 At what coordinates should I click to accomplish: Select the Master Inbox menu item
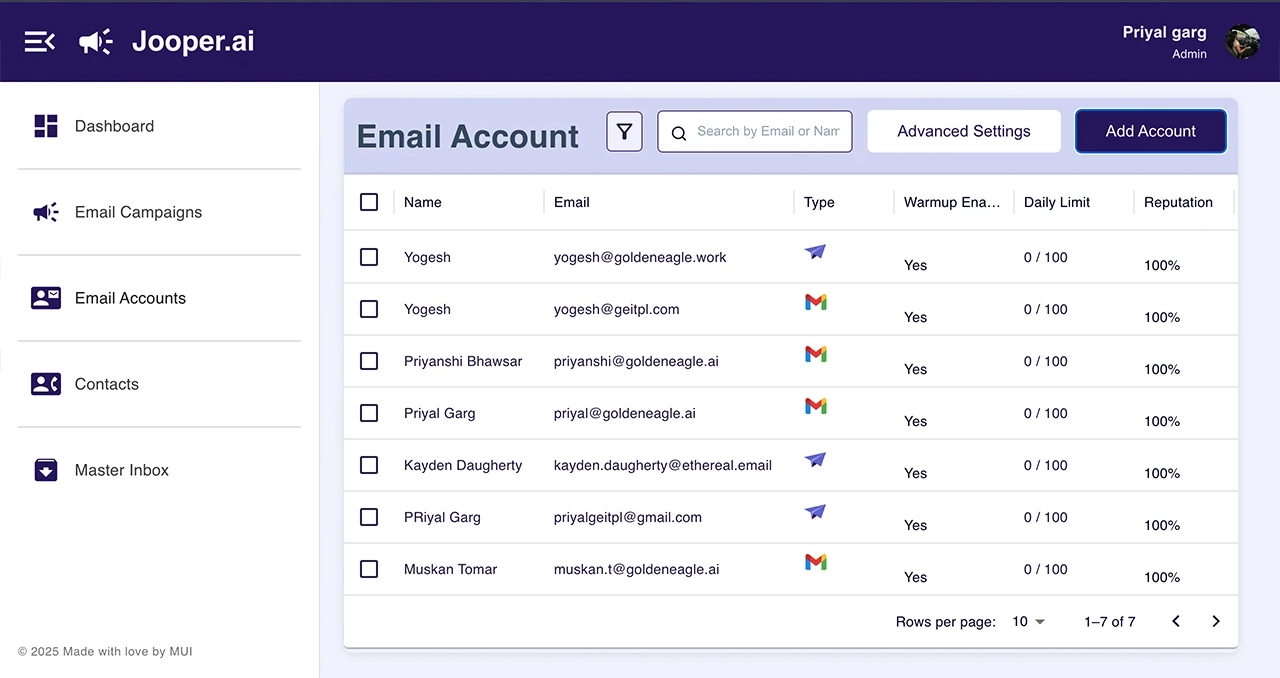121,470
